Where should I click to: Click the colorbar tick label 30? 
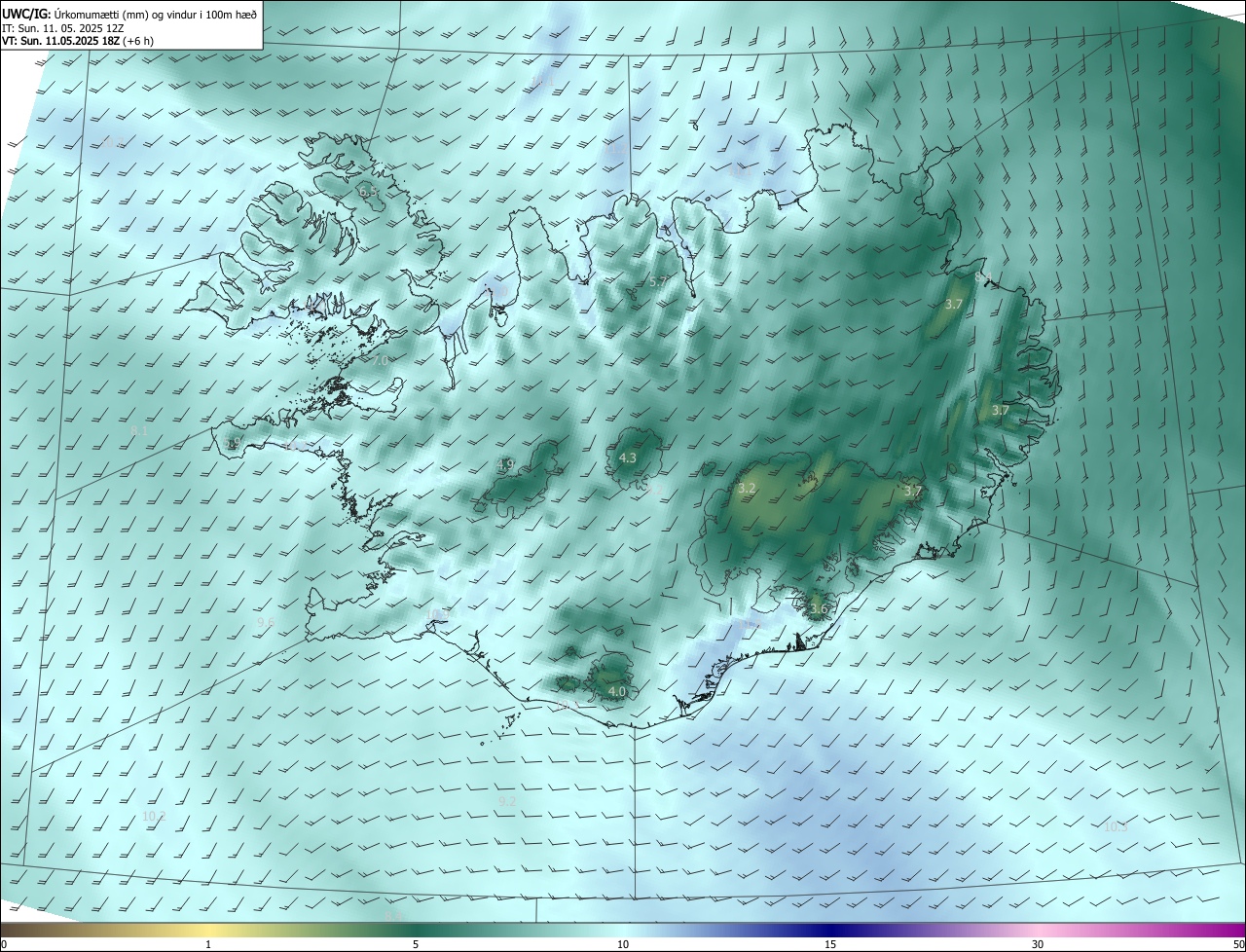[x=1038, y=944]
